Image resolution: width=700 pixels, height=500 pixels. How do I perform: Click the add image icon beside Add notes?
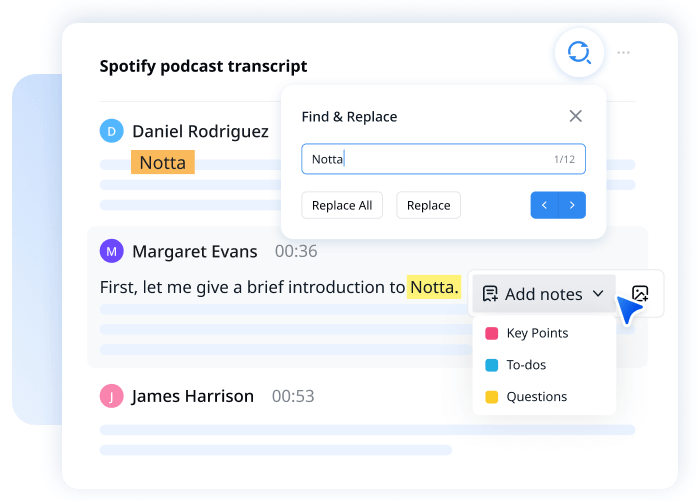[640, 293]
